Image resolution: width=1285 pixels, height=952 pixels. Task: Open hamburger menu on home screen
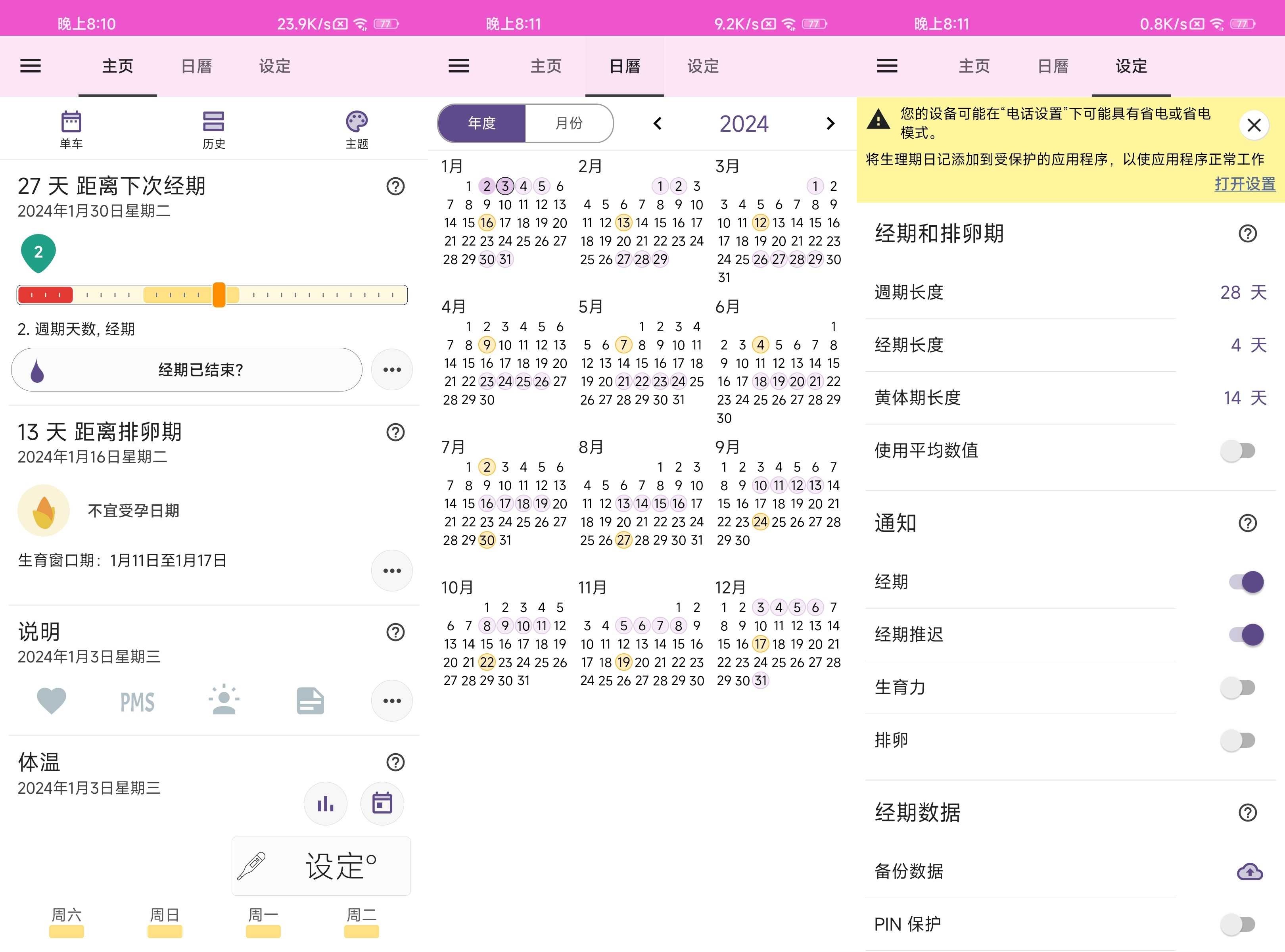(31, 66)
